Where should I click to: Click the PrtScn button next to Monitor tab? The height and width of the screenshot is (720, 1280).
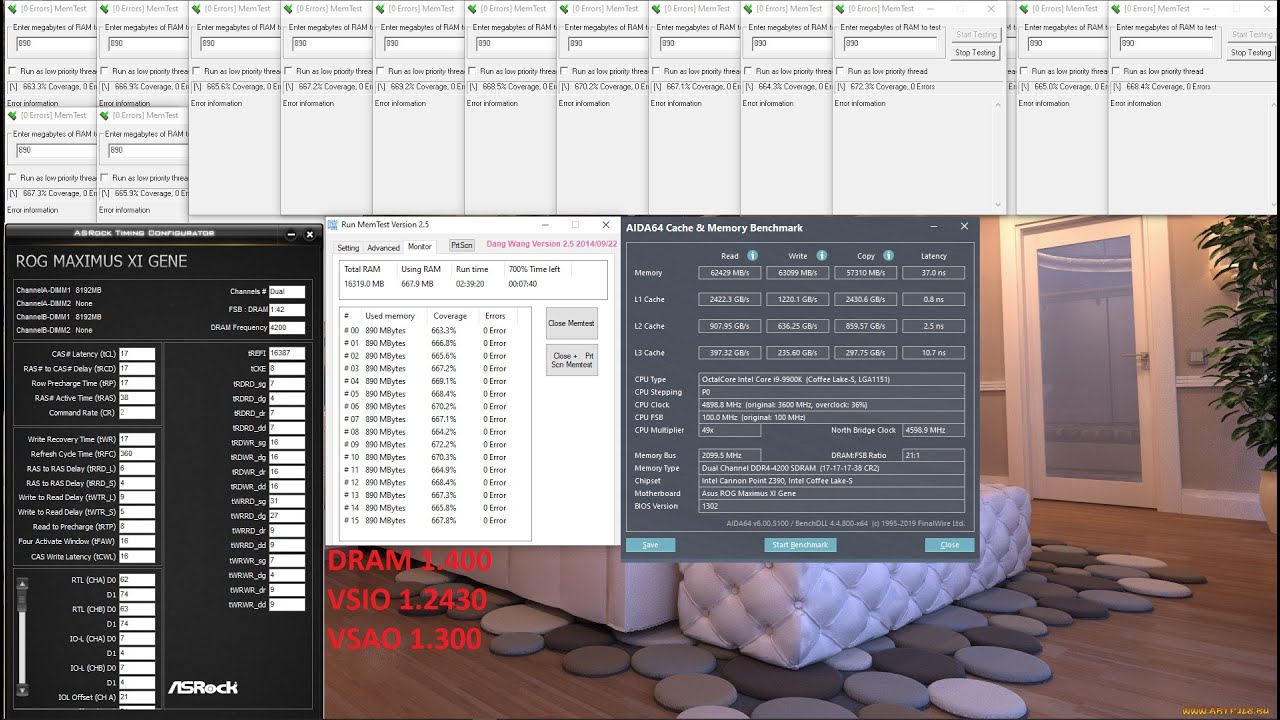(461, 245)
